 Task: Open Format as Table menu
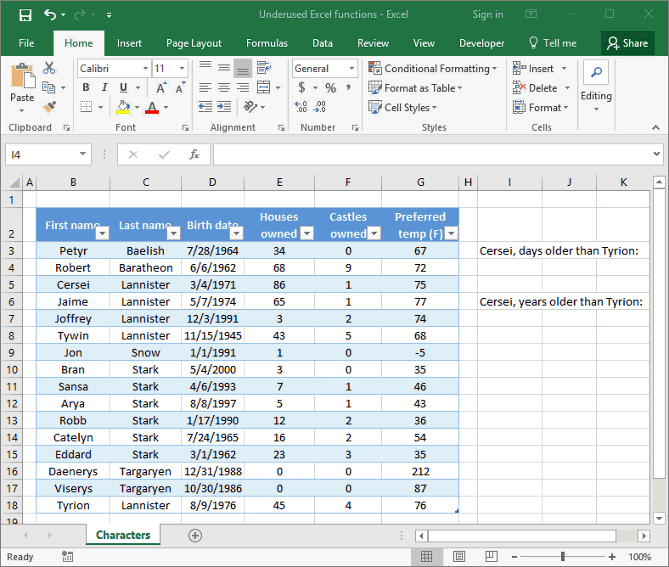(x=416, y=88)
